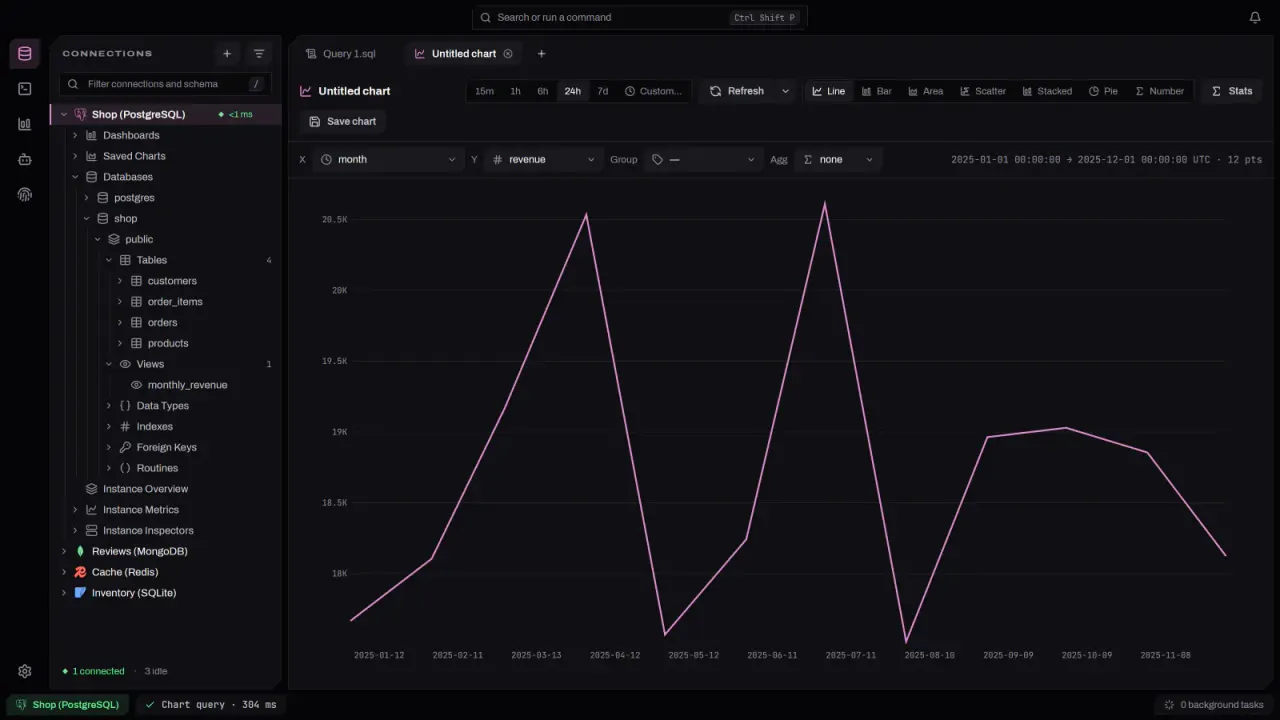
Task: Select the products table row
Action: [x=166, y=343]
